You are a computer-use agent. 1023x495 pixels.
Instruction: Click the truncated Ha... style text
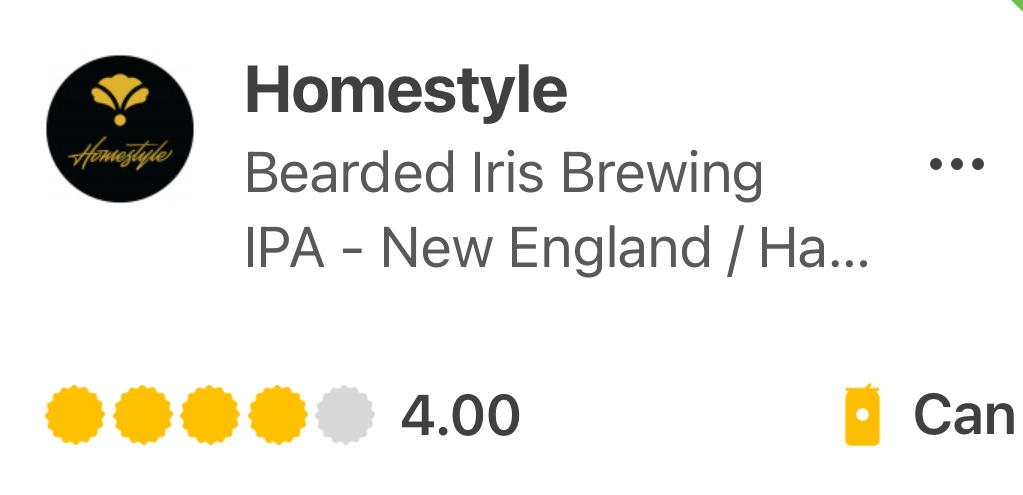tap(814, 249)
